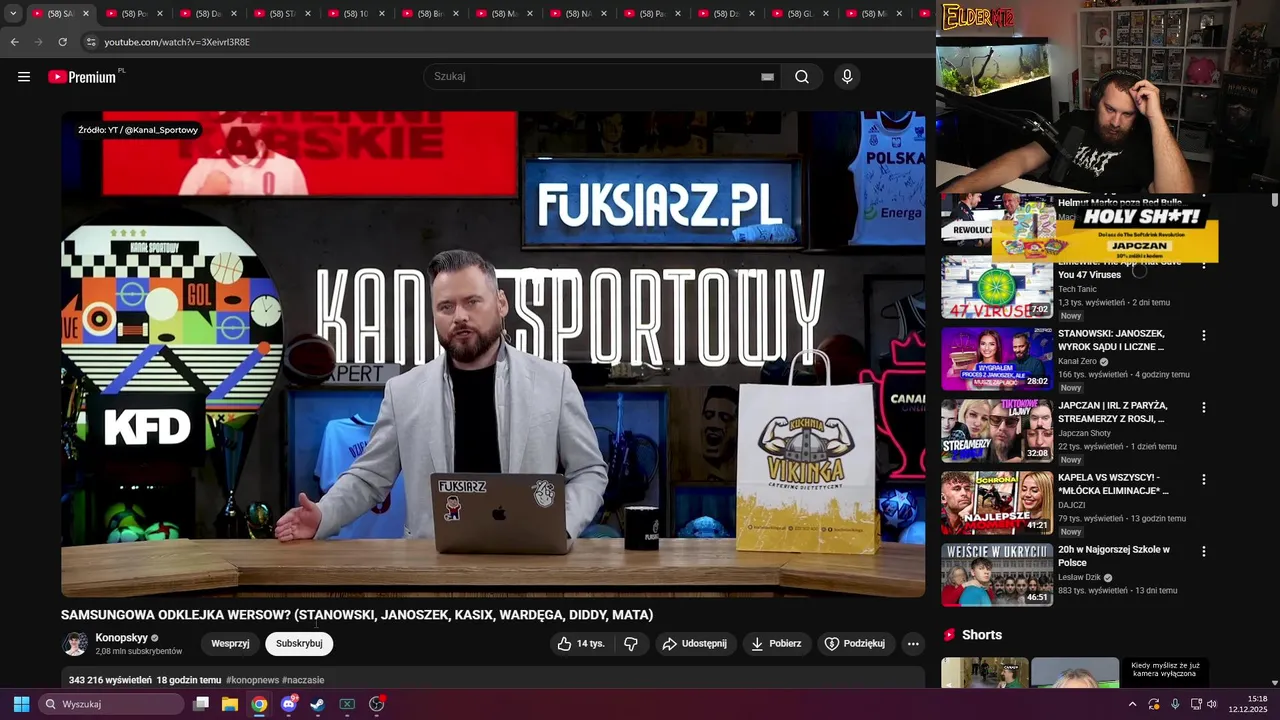
Task: Open more actions three-dot menu below video
Action: point(913,644)
